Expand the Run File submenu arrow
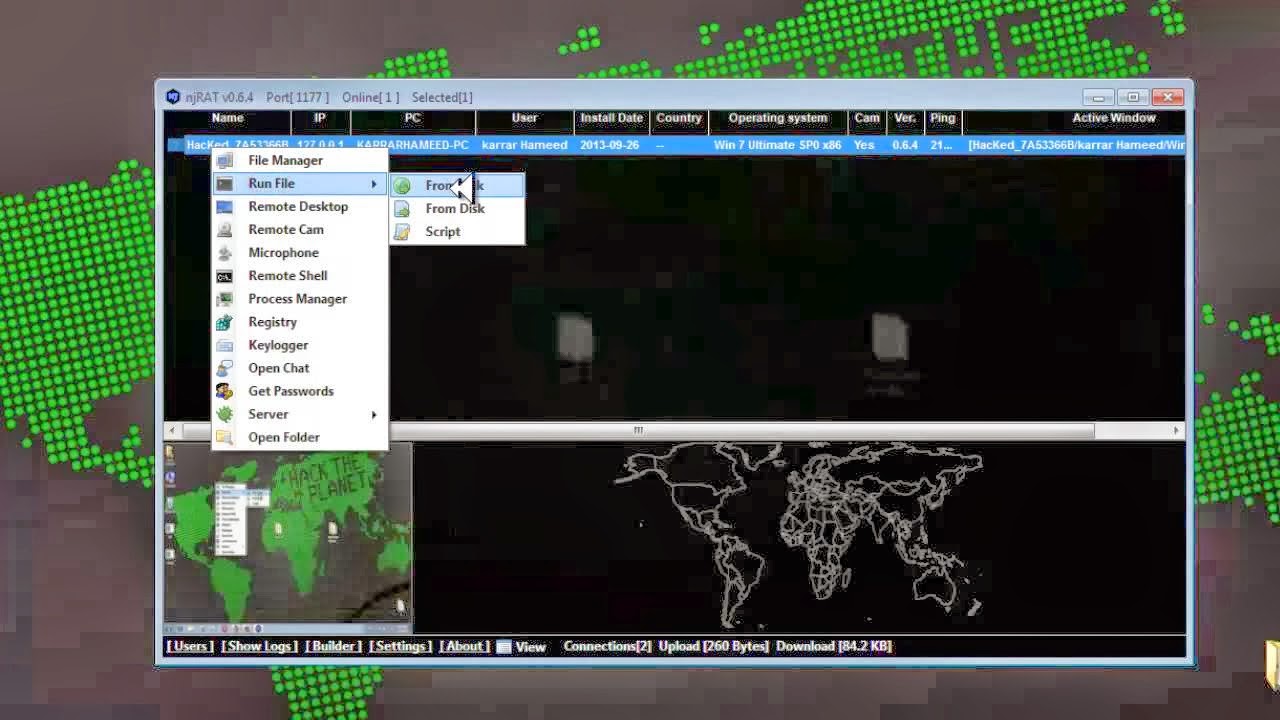The width and height of the screenshot is (1280, 720). (375, 184)
